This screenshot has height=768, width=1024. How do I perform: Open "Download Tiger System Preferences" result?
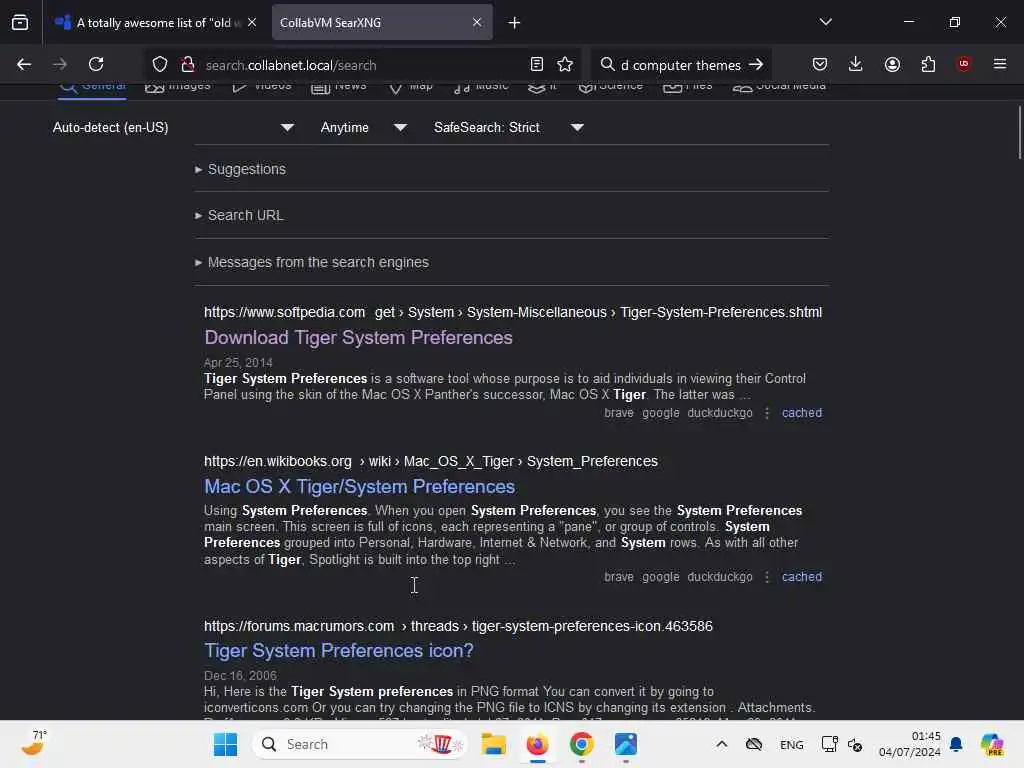pos(359,338)
